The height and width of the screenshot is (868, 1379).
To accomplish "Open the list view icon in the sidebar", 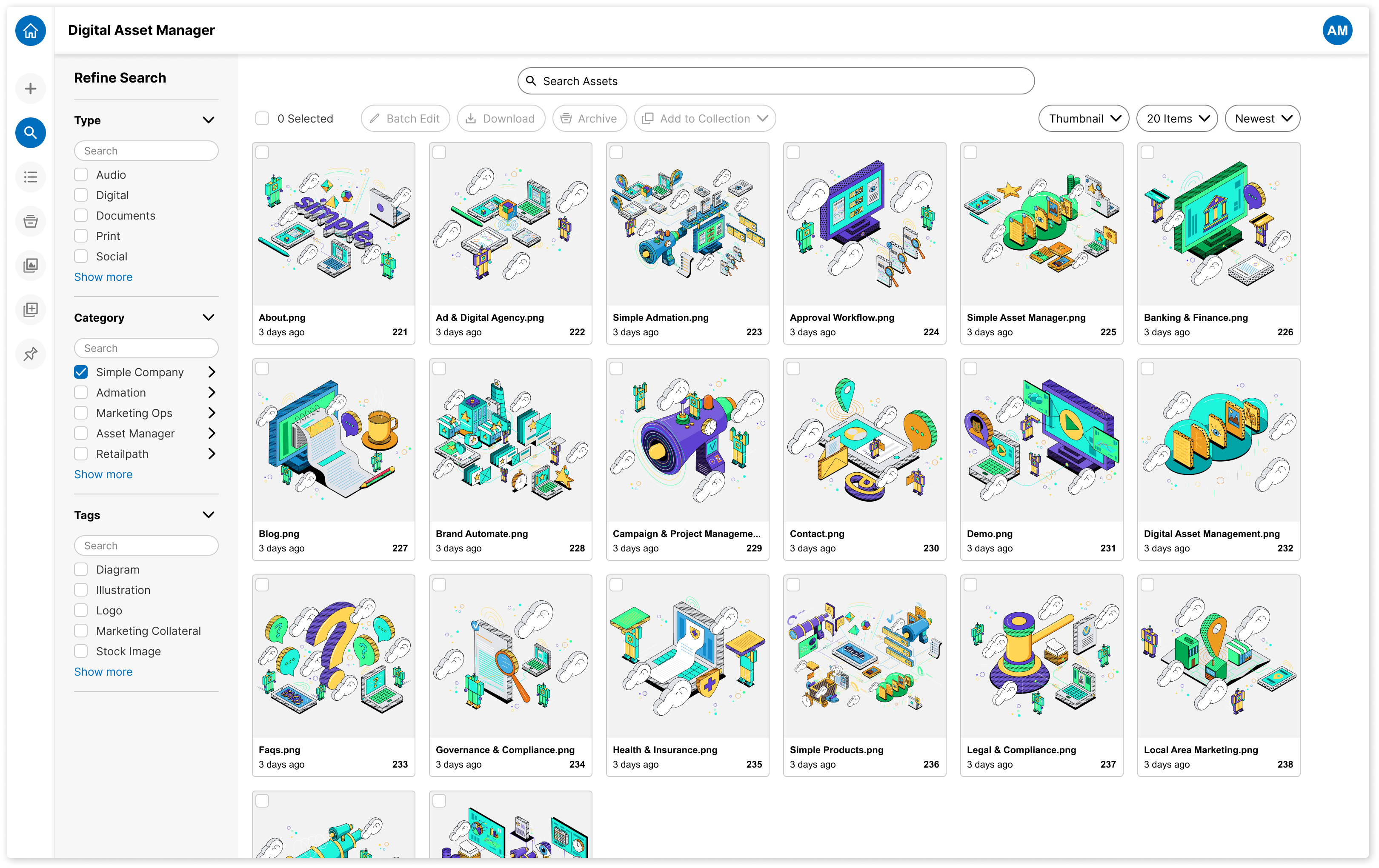I will click(30, 177).
